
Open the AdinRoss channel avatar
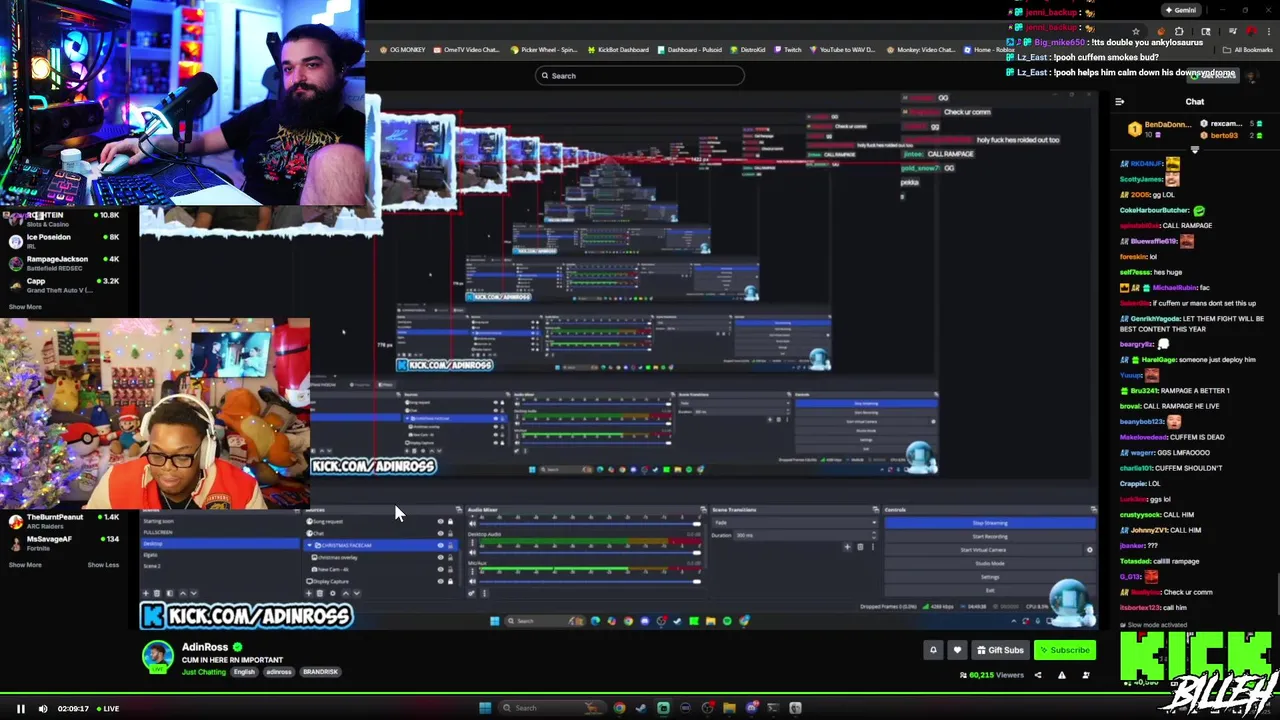point(157,657)
